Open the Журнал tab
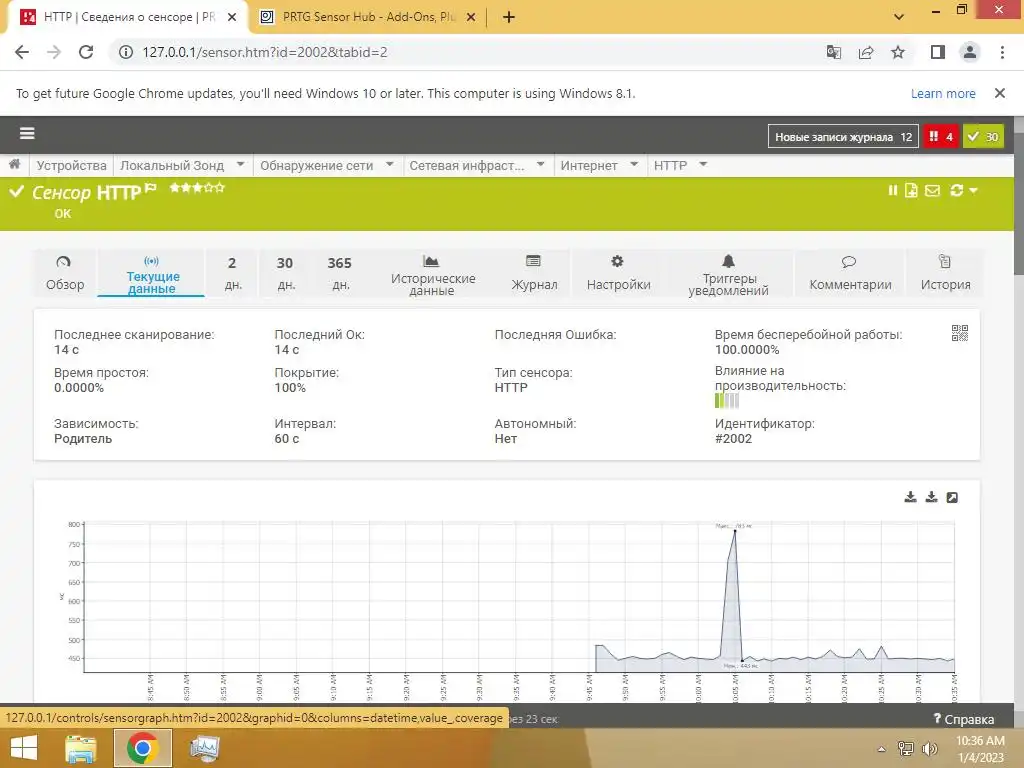Screen dimensions: 1024x768 [534, 273]
